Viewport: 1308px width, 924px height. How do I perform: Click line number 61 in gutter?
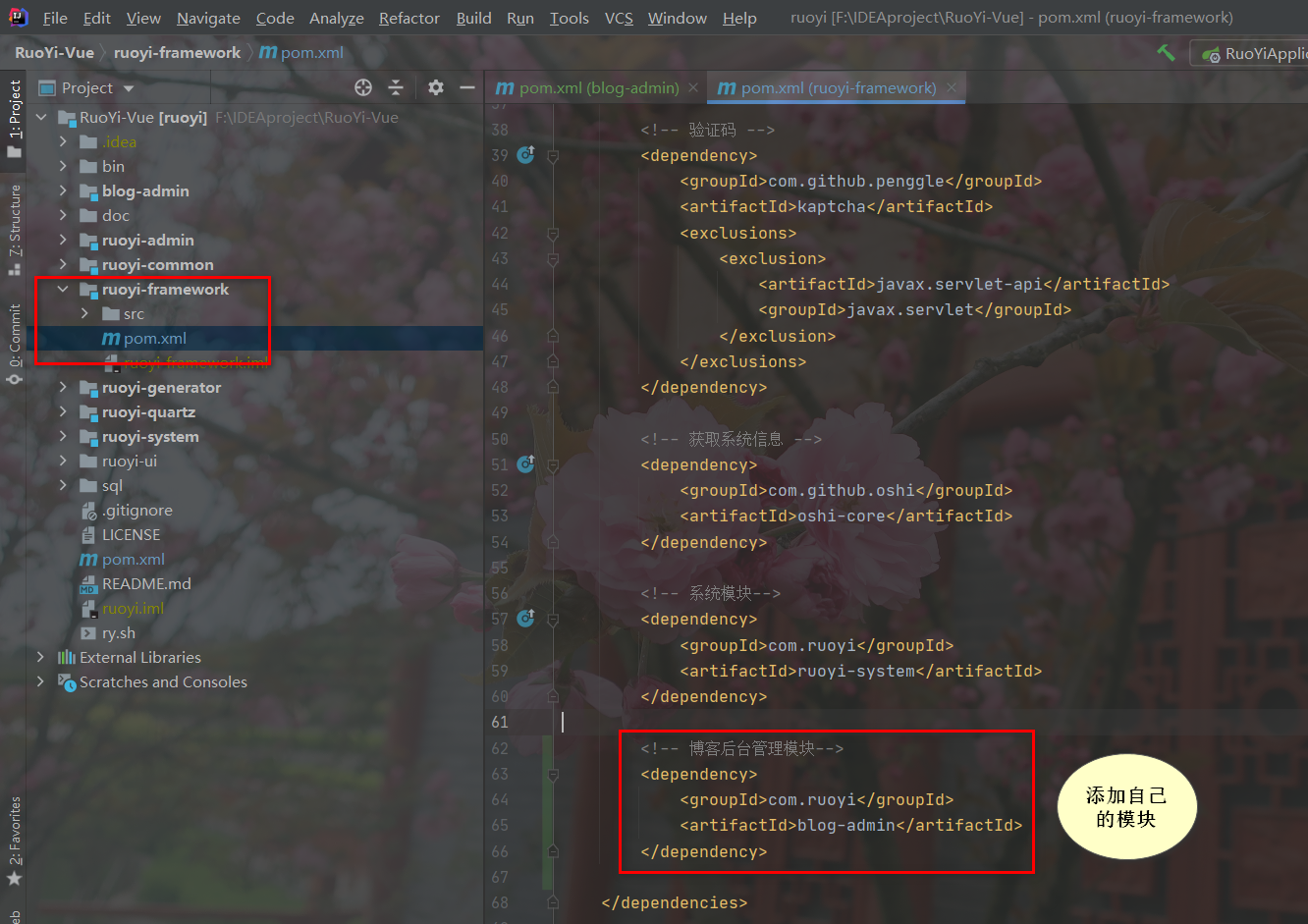(500, 722)
